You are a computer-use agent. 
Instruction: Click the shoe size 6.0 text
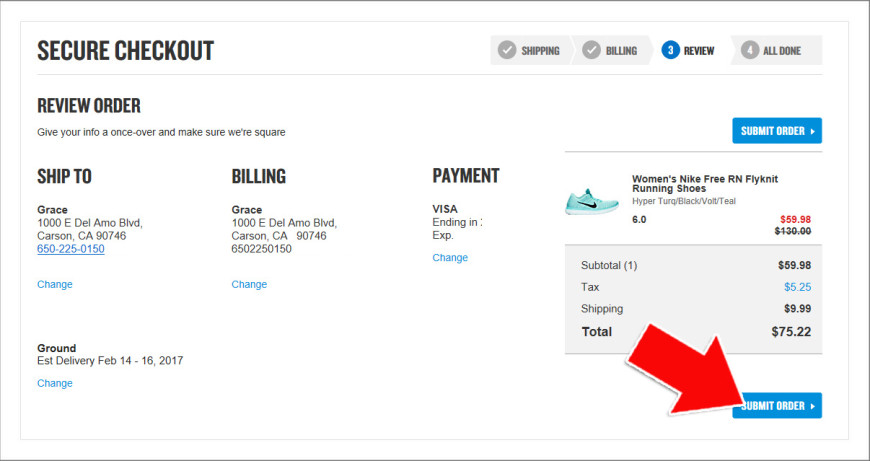639,219
